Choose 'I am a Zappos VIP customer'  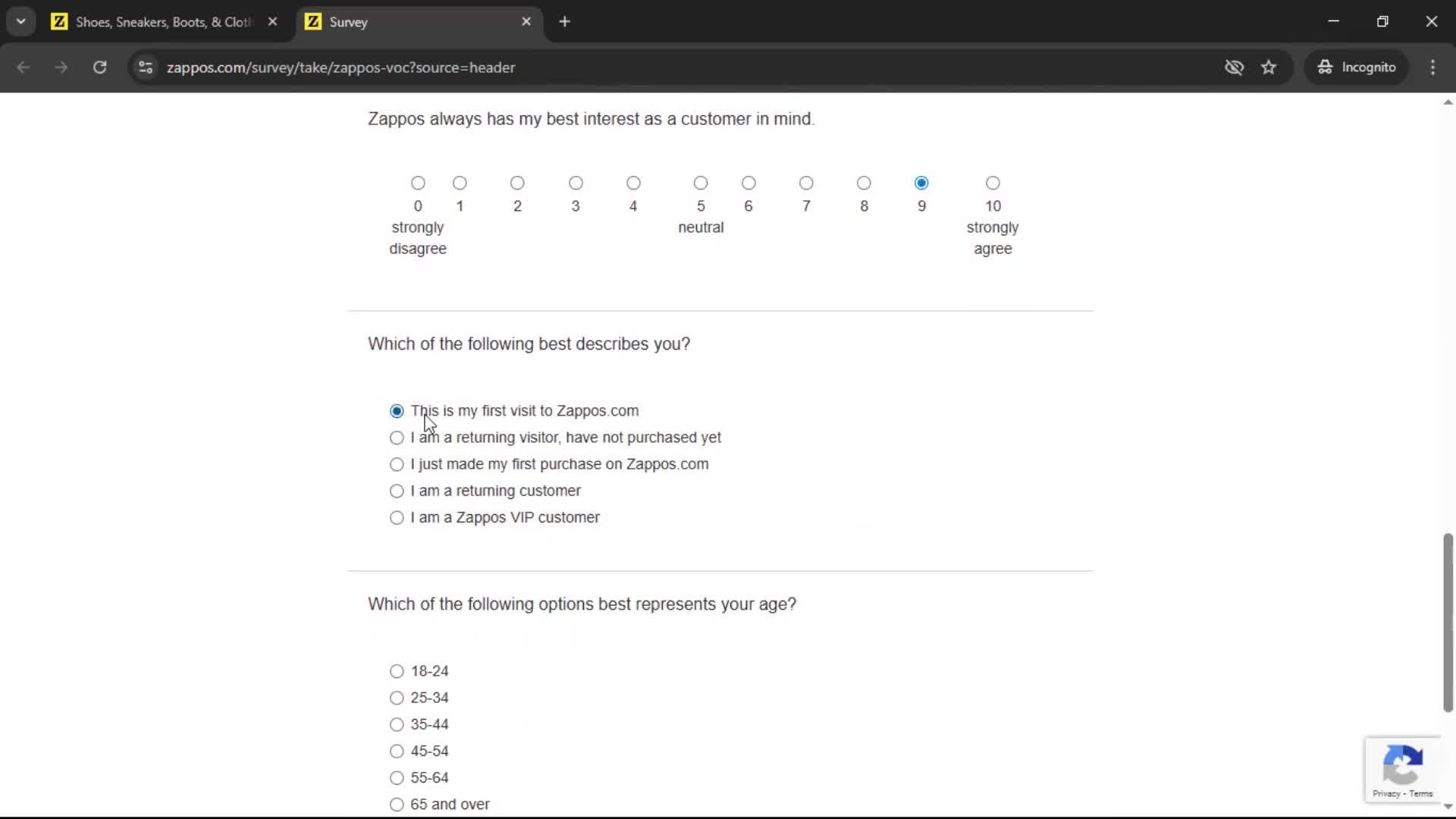pos(397,518)
